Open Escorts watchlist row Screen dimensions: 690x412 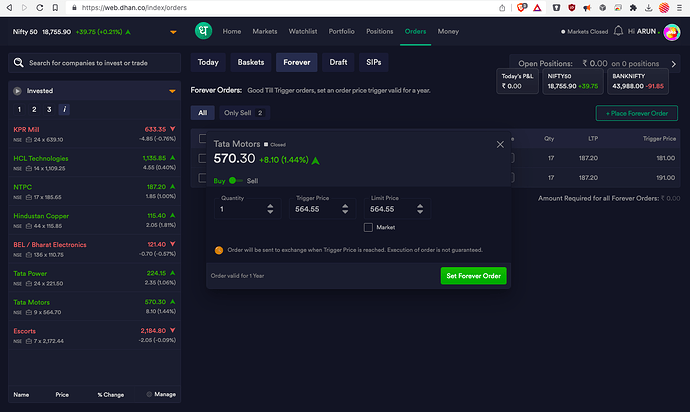point(95,335)
